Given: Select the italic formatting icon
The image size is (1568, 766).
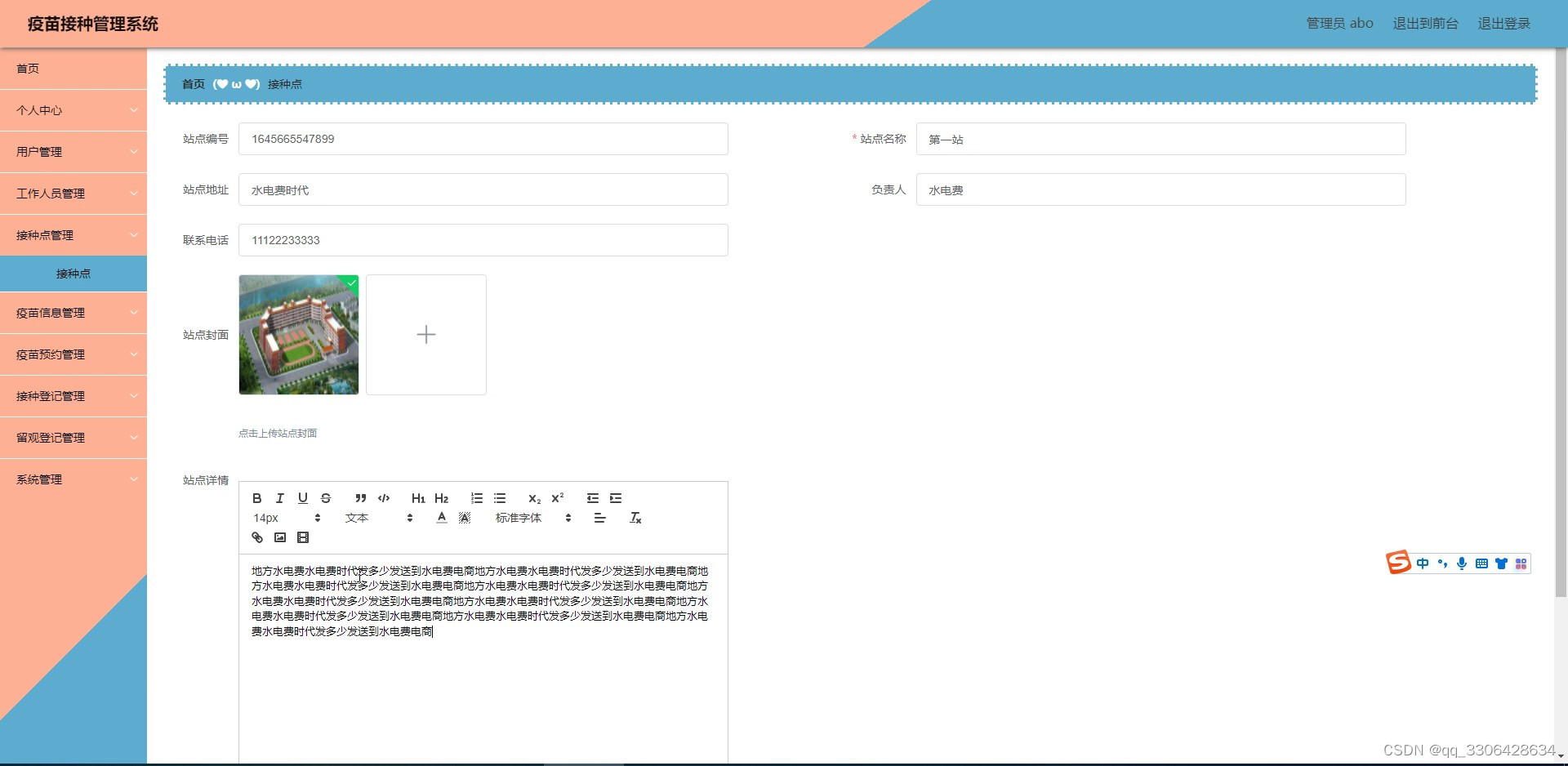Looking at the screenshot, I should (x=279, y=498).
